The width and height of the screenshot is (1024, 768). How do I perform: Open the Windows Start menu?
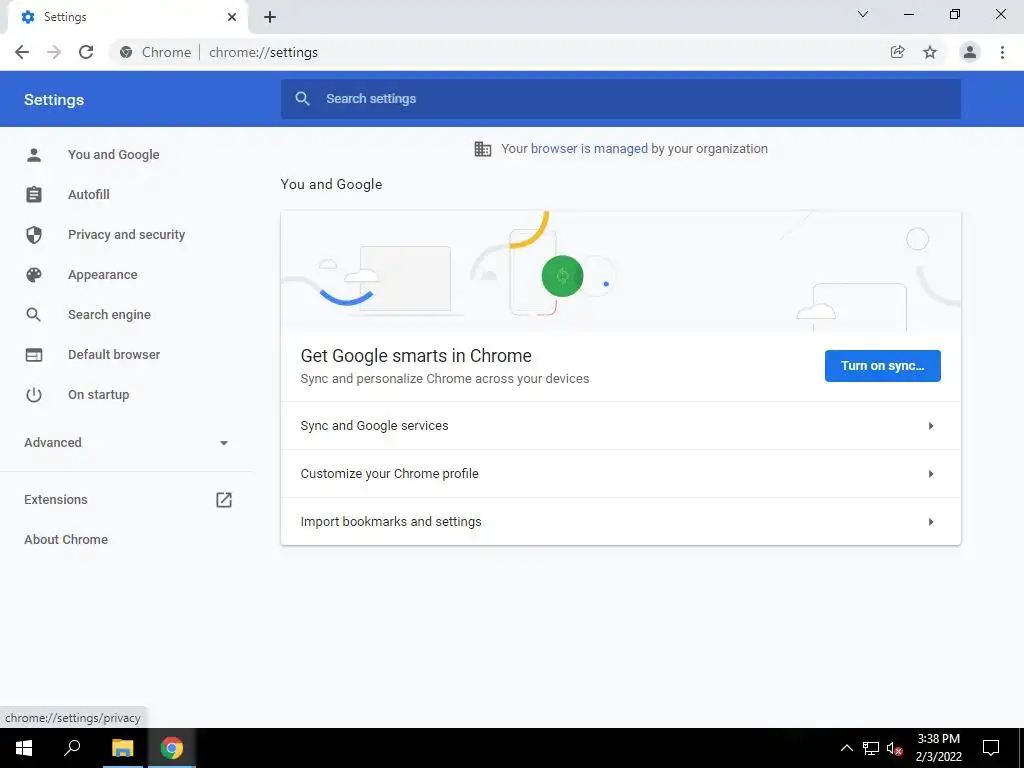(x=24, y=748)
